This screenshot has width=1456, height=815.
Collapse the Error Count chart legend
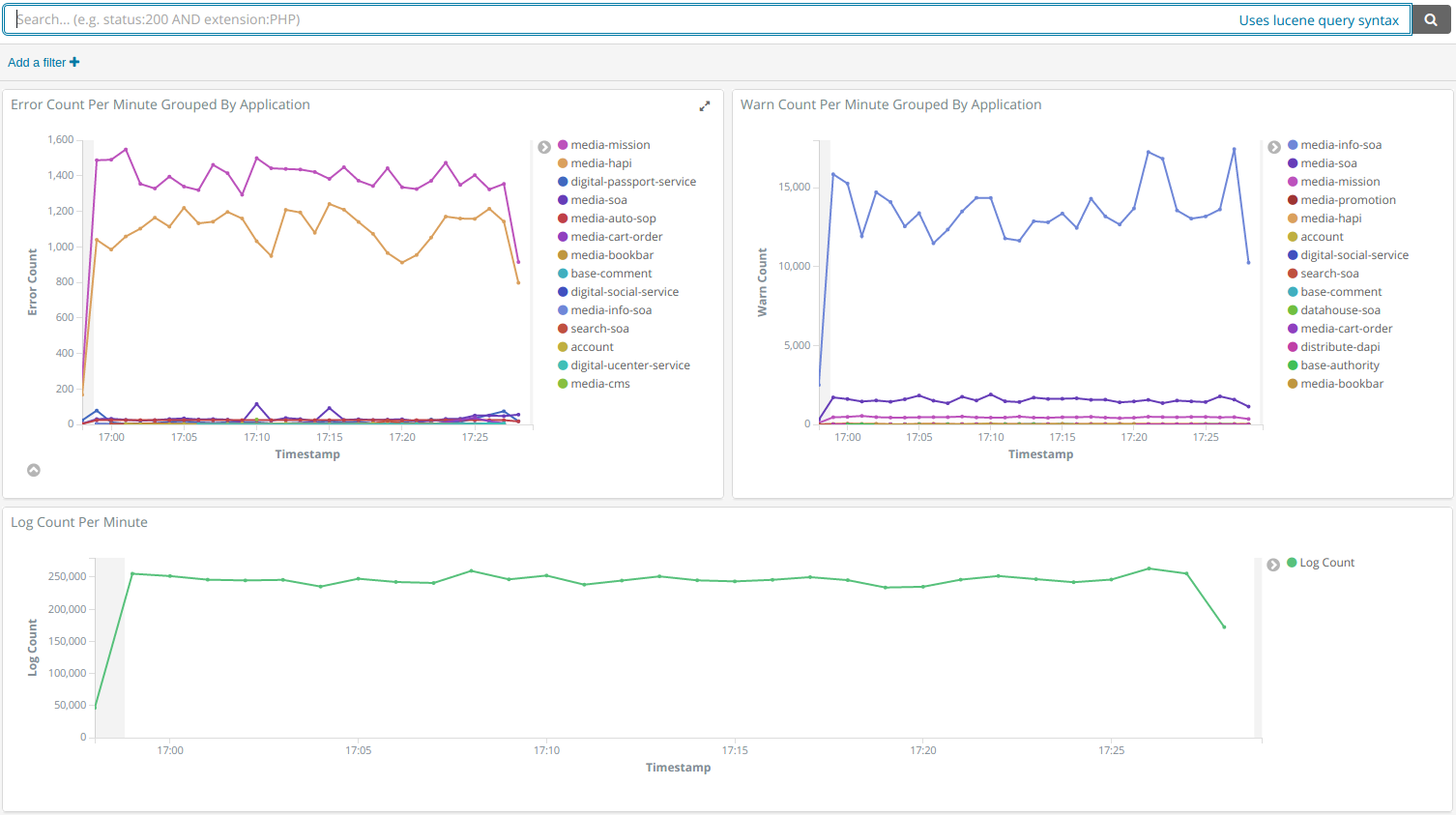[x=544, y=147]
